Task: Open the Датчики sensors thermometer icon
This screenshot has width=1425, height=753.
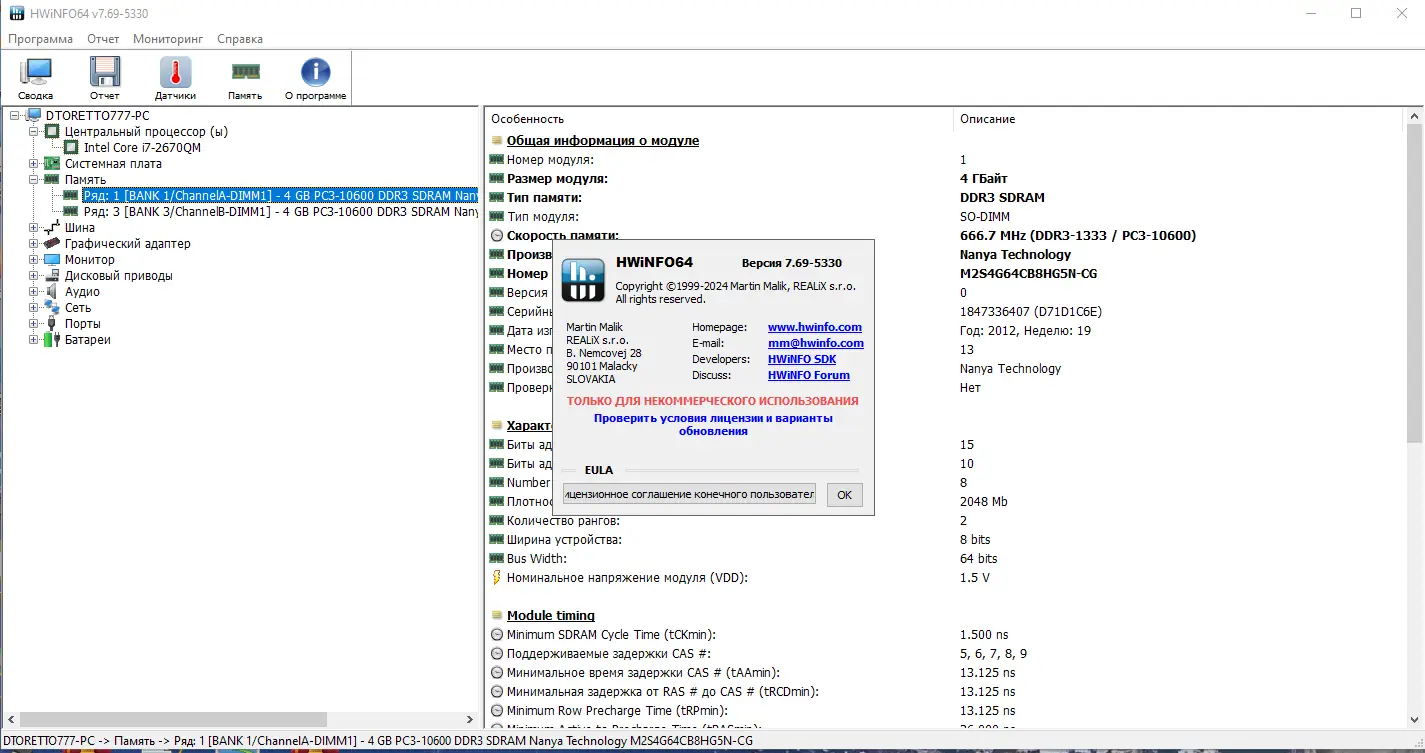Action: pos(175,78)
